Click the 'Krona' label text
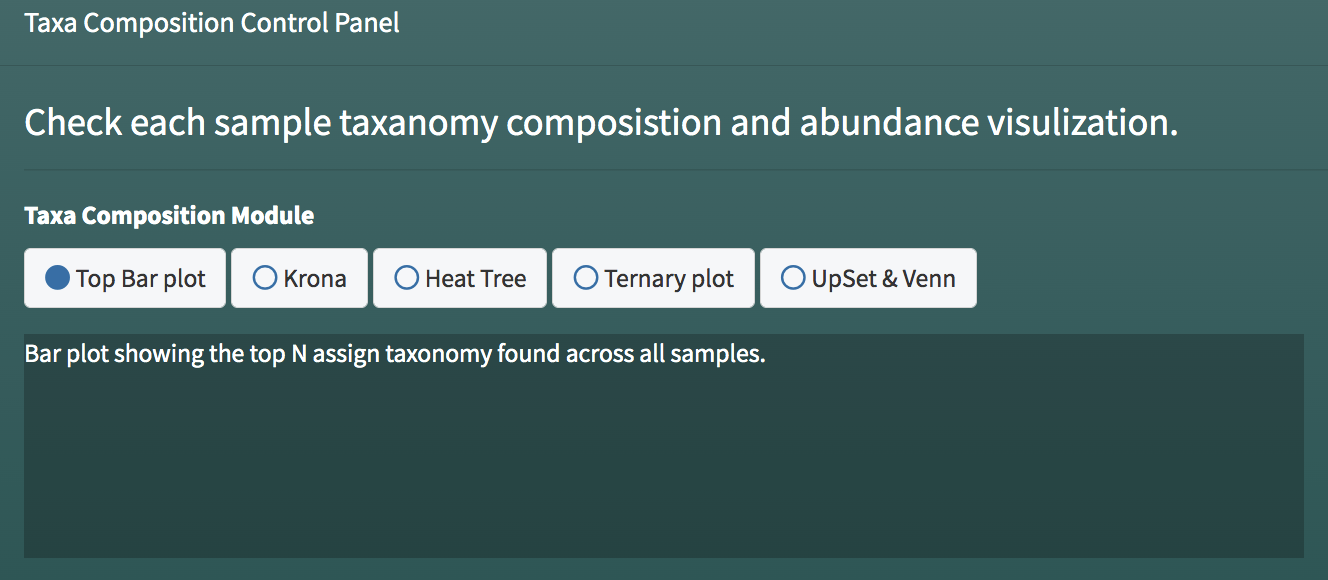This screenshot has height=580, width=1328. pyautogui.click(x=315, y=279)
